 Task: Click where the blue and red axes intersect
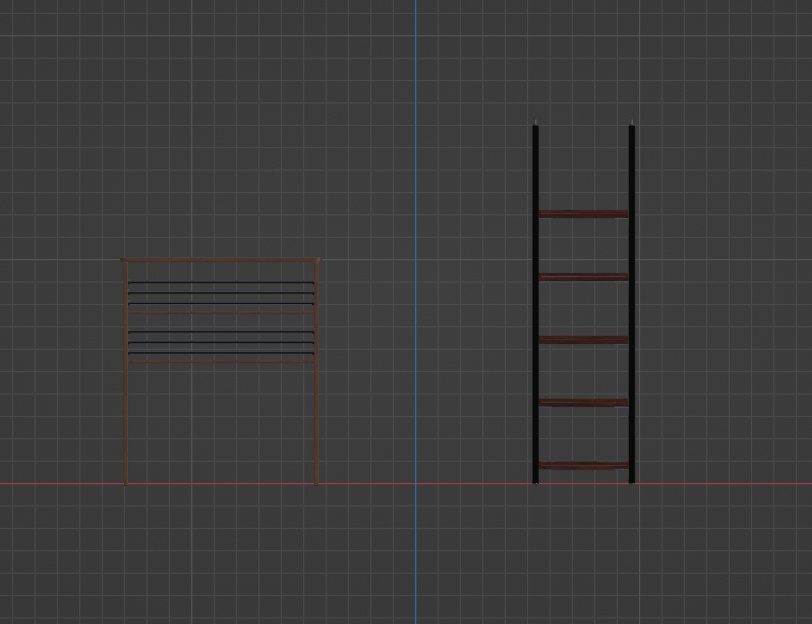414,483
